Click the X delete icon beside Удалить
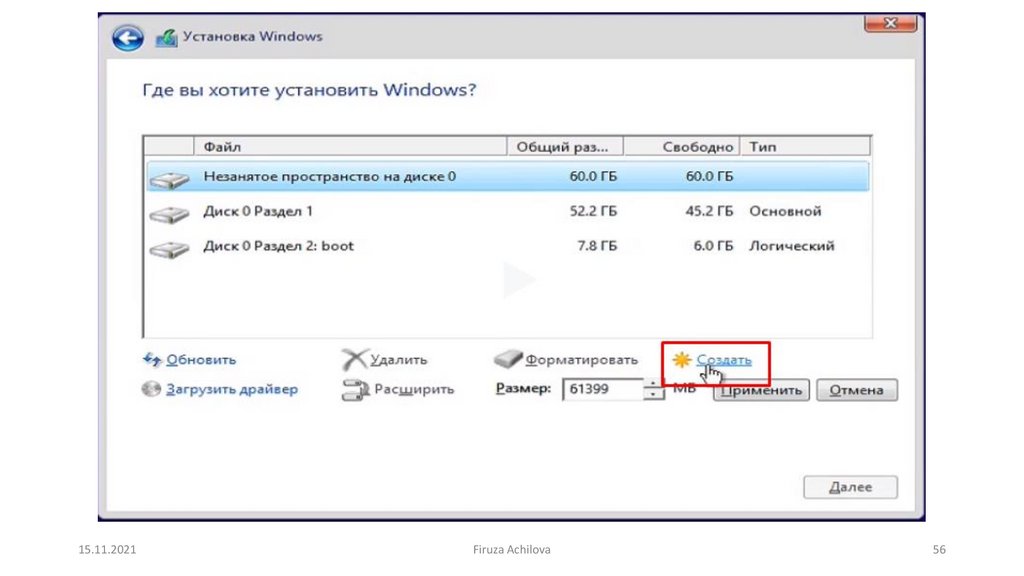Screen dimensions: 1024x576 tap(355, 359)
